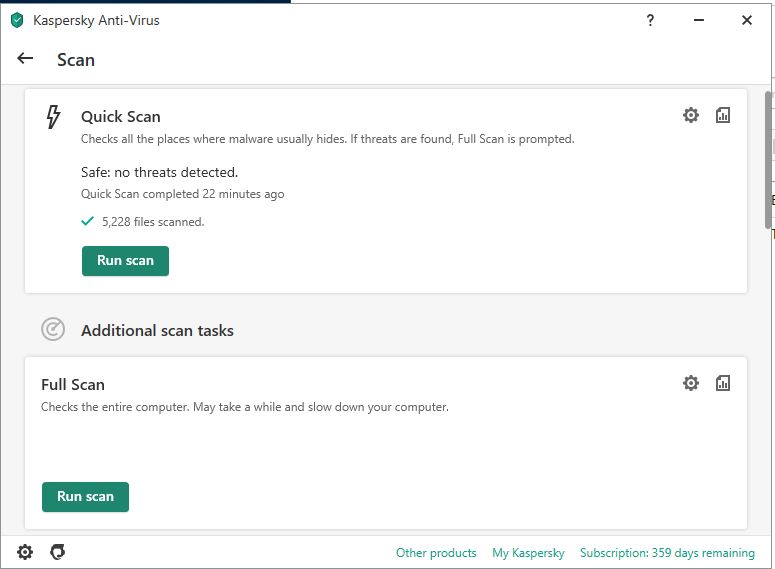Minimize the Kaspersky Anti-Virus window

tap(699, 20)
